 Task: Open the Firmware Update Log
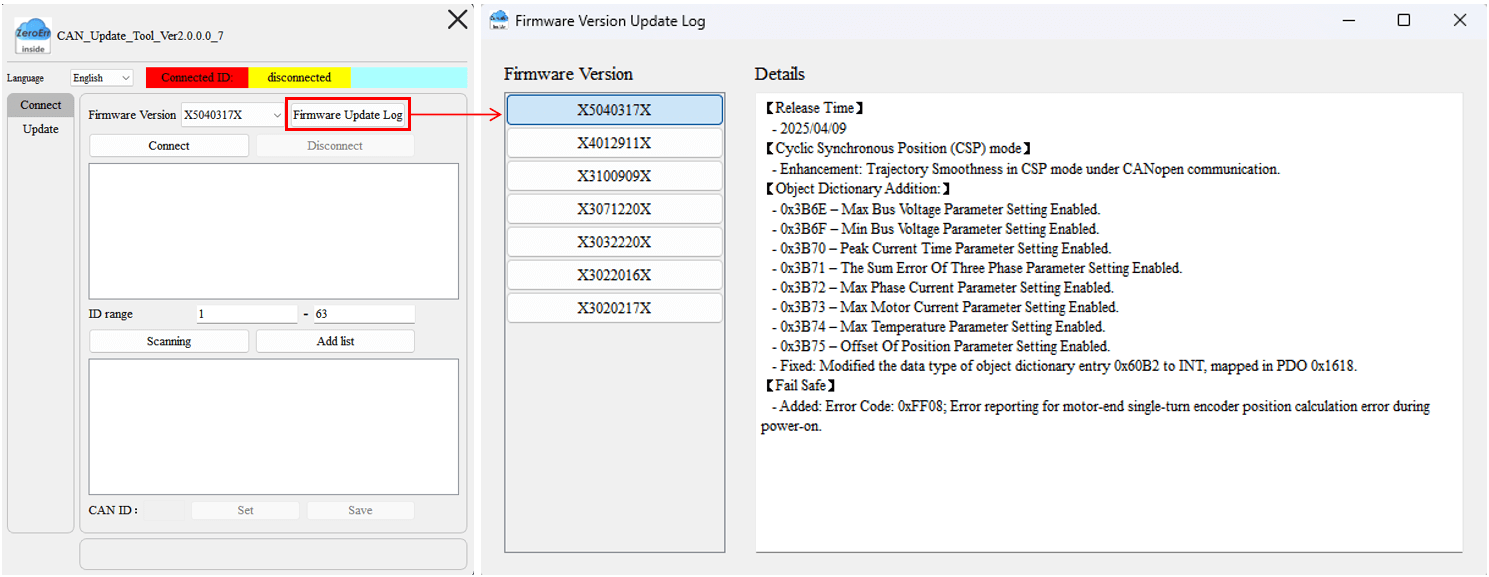(348, 115)
